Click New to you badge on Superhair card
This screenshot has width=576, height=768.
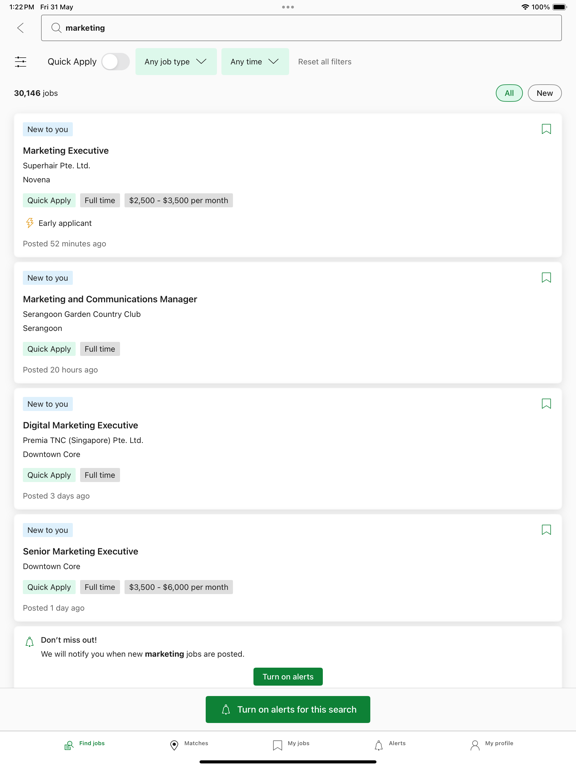coord(48,129)
